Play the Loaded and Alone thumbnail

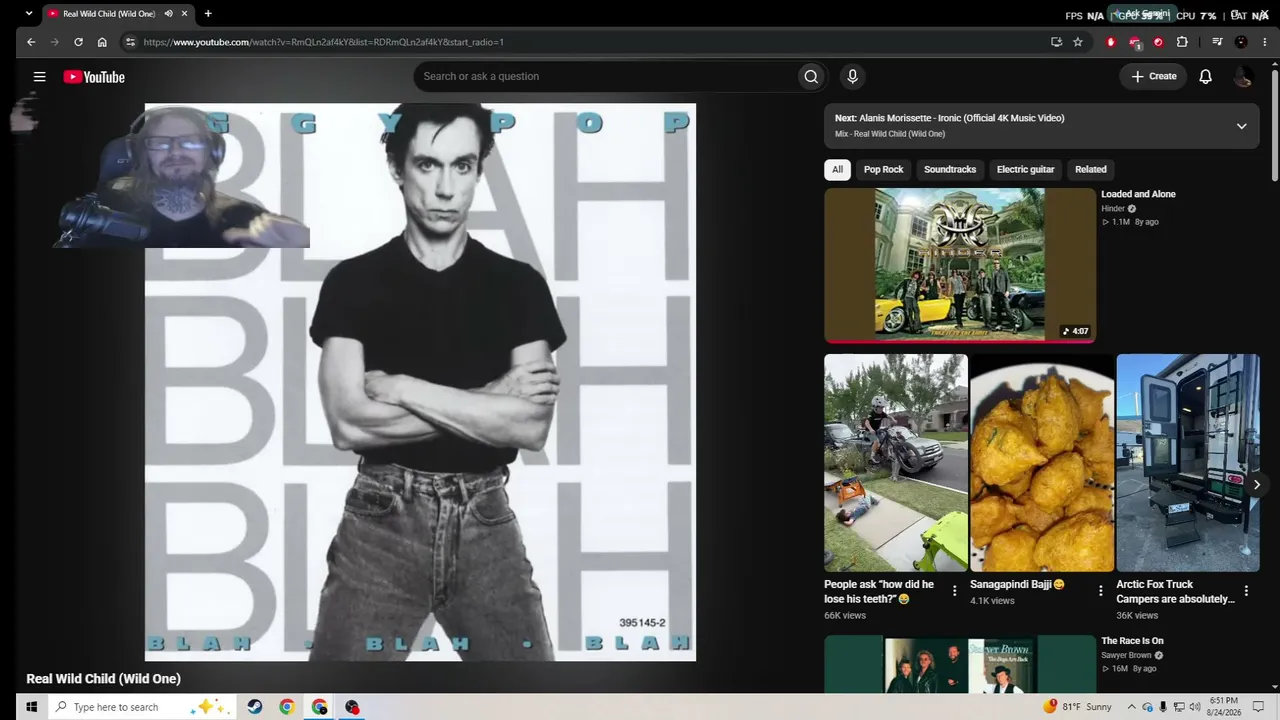(x=960, y=265)
